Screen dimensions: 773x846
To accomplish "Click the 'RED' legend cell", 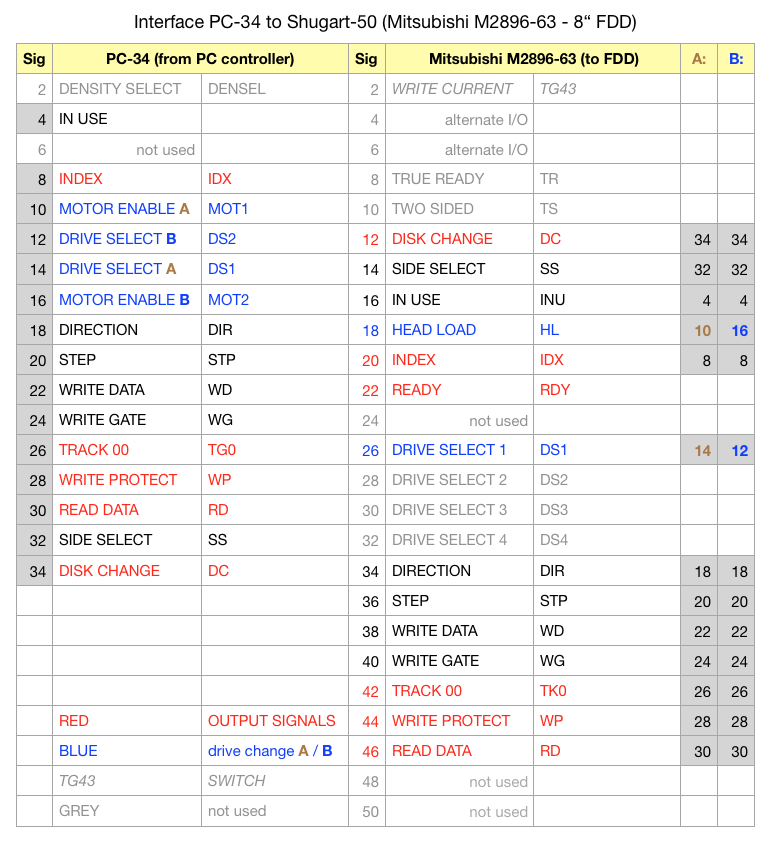I will point(127,721).
